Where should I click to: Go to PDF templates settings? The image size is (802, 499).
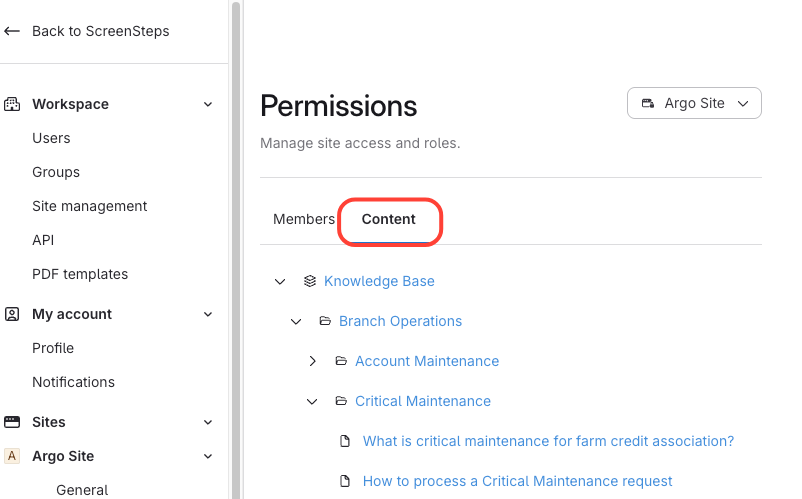point(80,274)
